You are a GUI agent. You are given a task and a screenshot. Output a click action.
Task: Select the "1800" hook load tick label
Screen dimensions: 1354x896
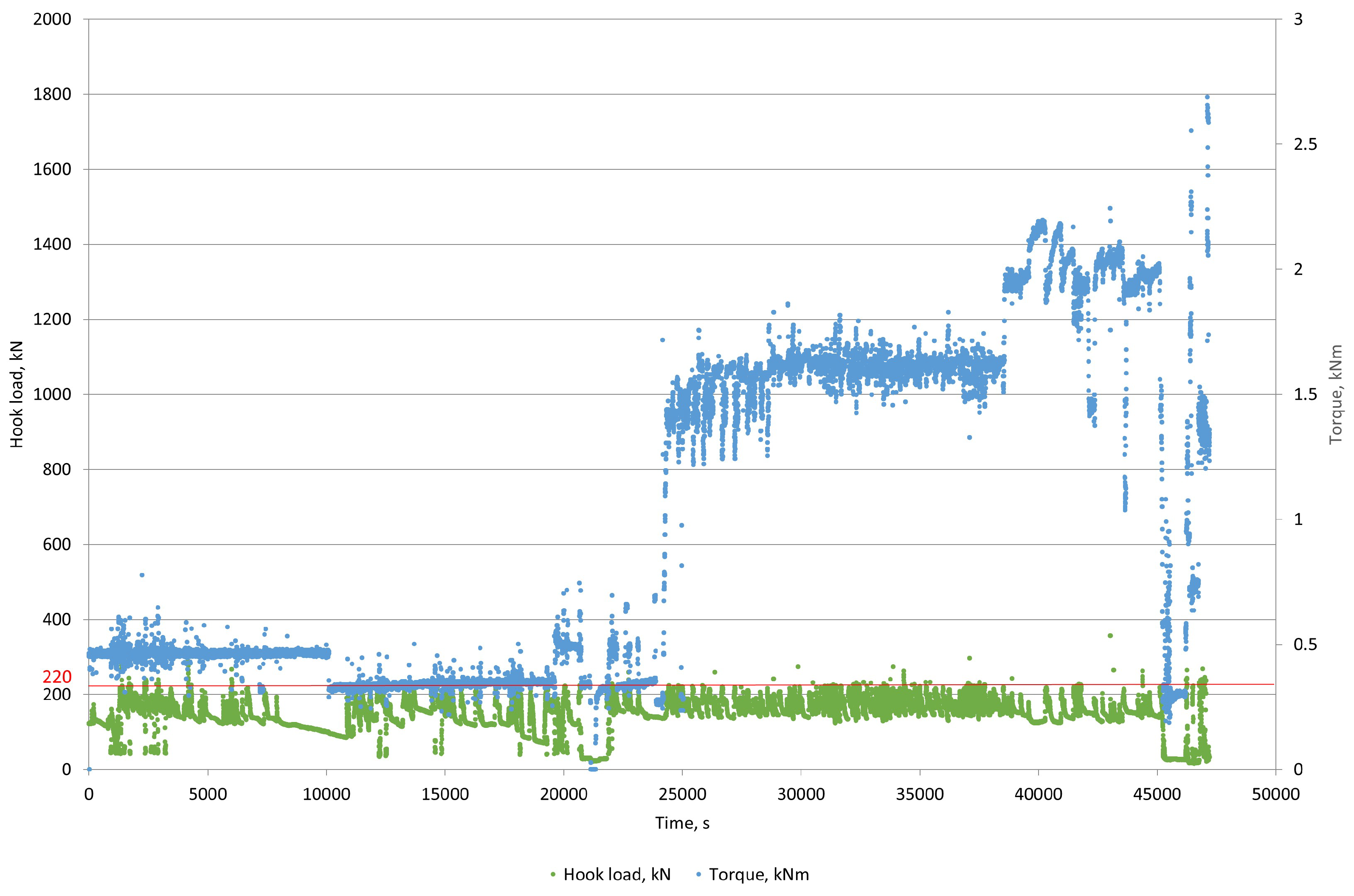pyautogui.click(x=52, y=94)
